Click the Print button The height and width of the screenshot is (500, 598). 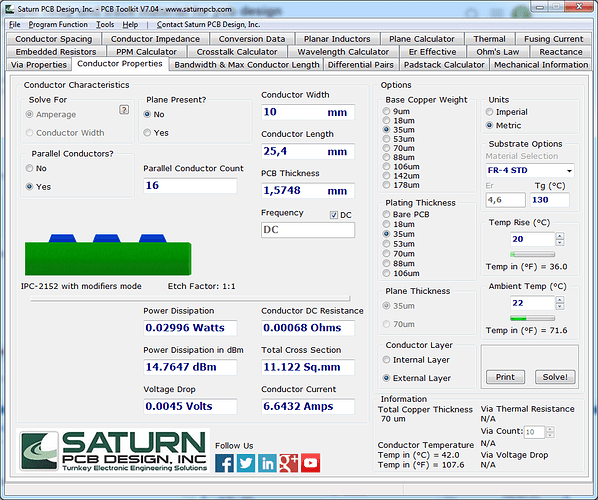coord(505,377)
